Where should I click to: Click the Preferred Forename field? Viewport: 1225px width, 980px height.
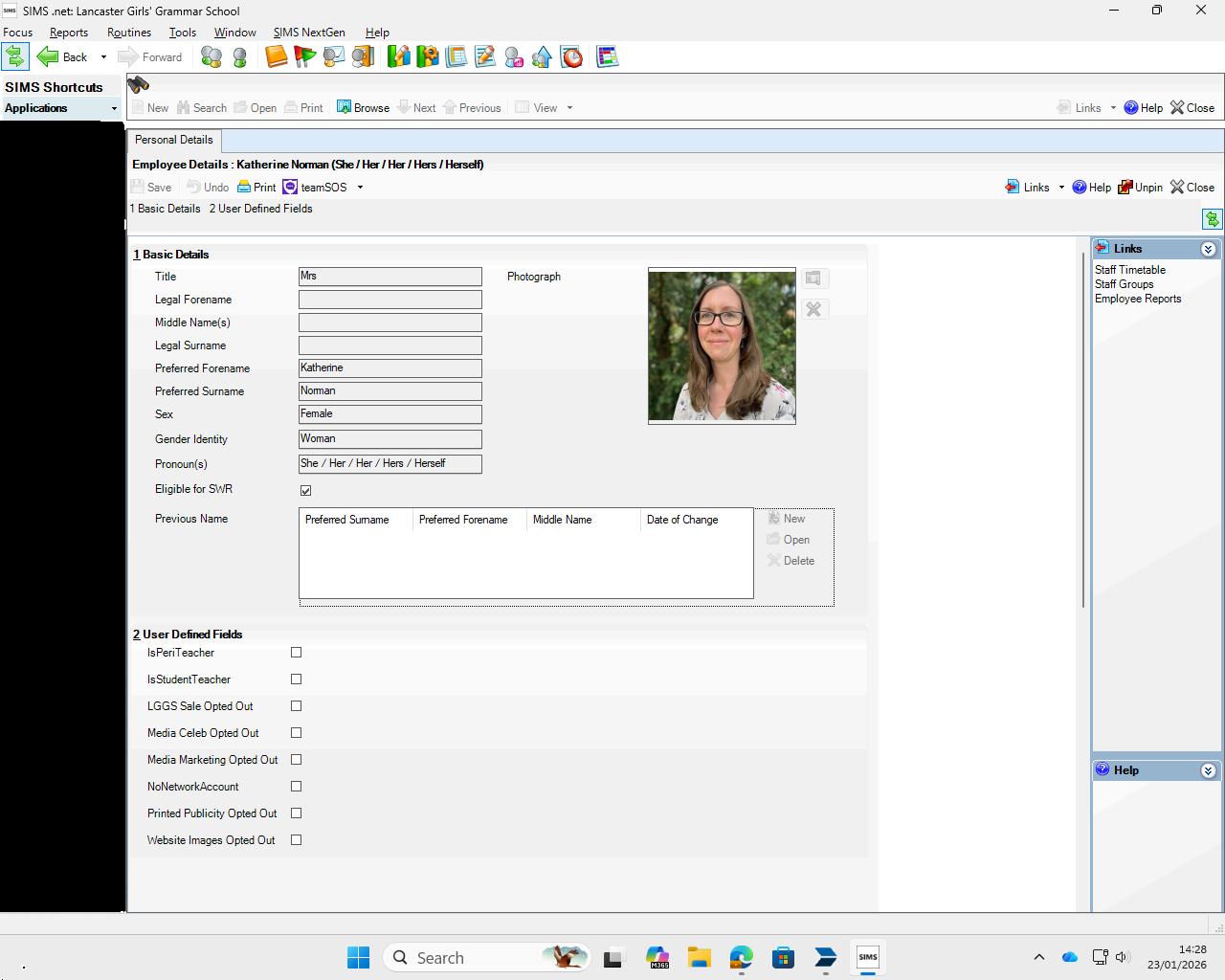tap(390, 368)
